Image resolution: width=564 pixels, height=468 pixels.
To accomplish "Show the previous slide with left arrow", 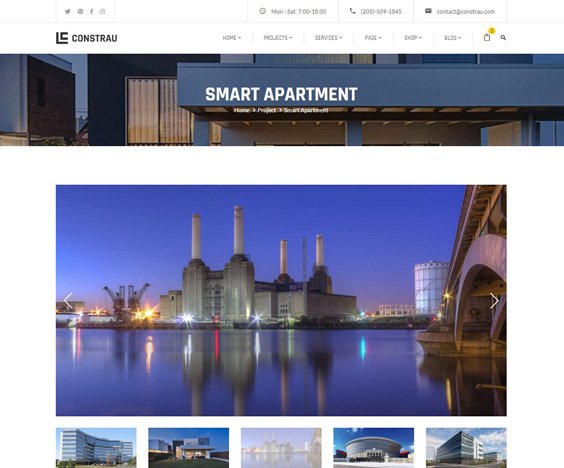I will point(68,301).
